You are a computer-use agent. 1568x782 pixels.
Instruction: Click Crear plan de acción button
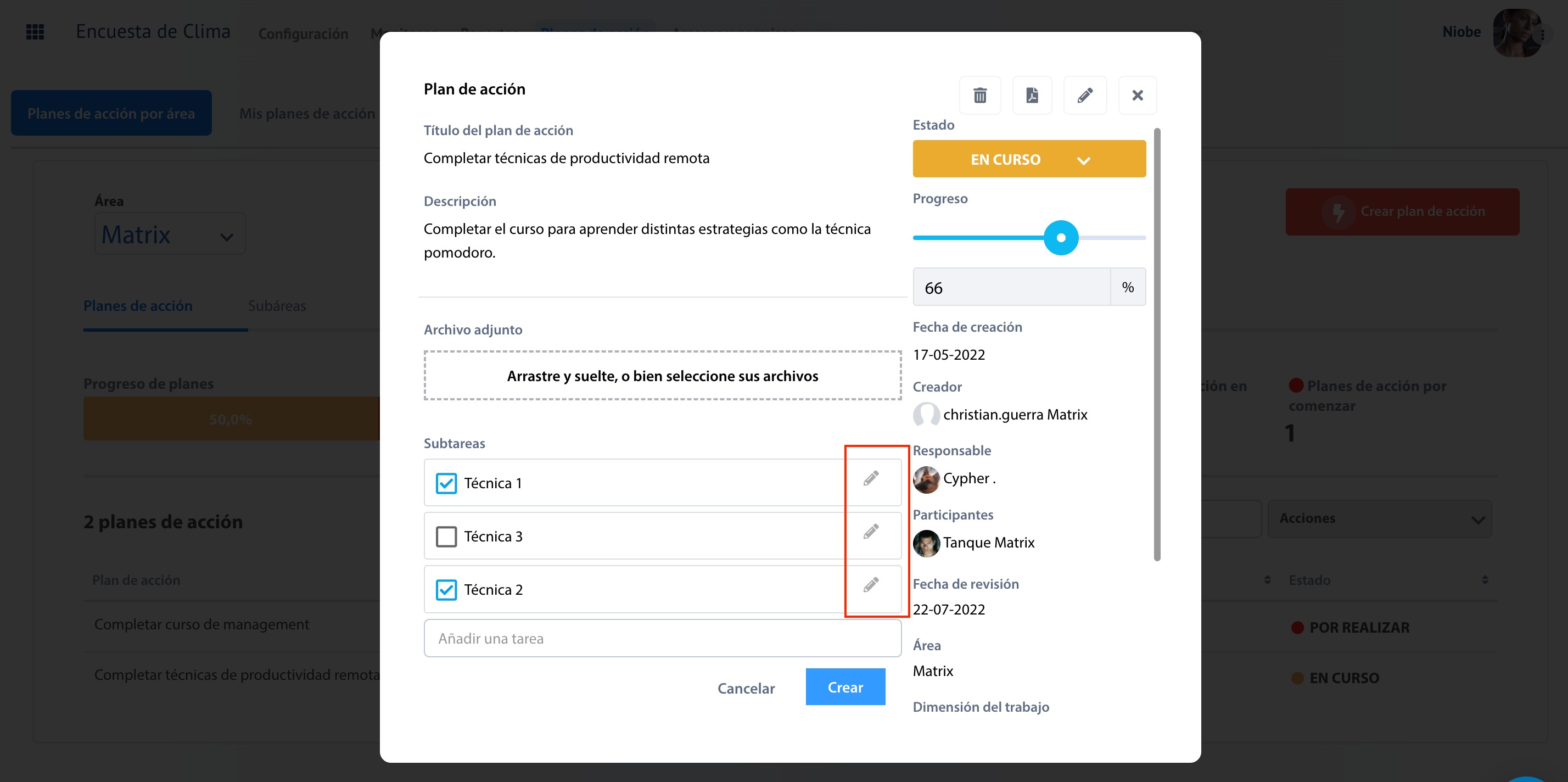(x=1402, y=211)
